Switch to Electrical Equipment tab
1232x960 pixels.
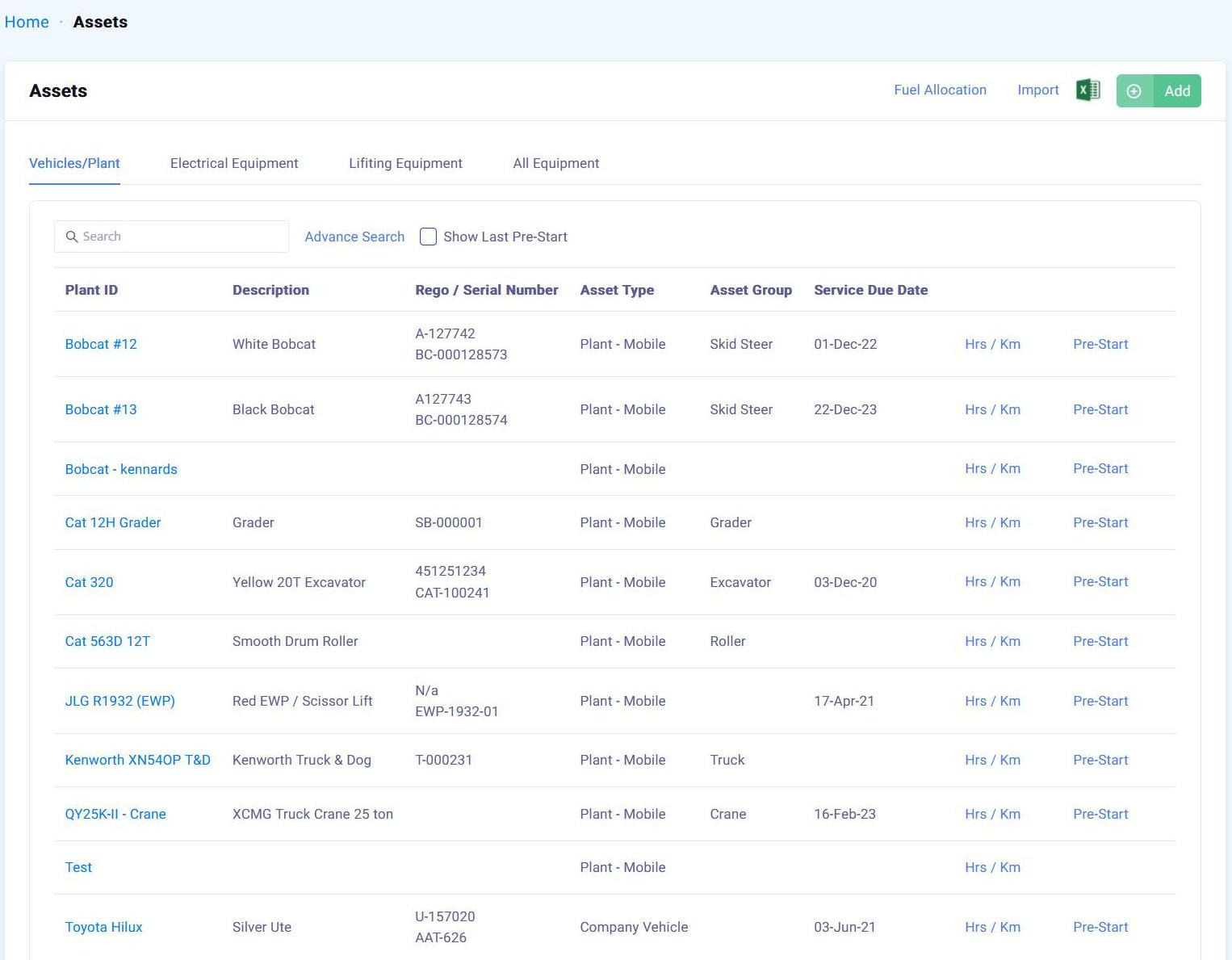tap(234, 163)
